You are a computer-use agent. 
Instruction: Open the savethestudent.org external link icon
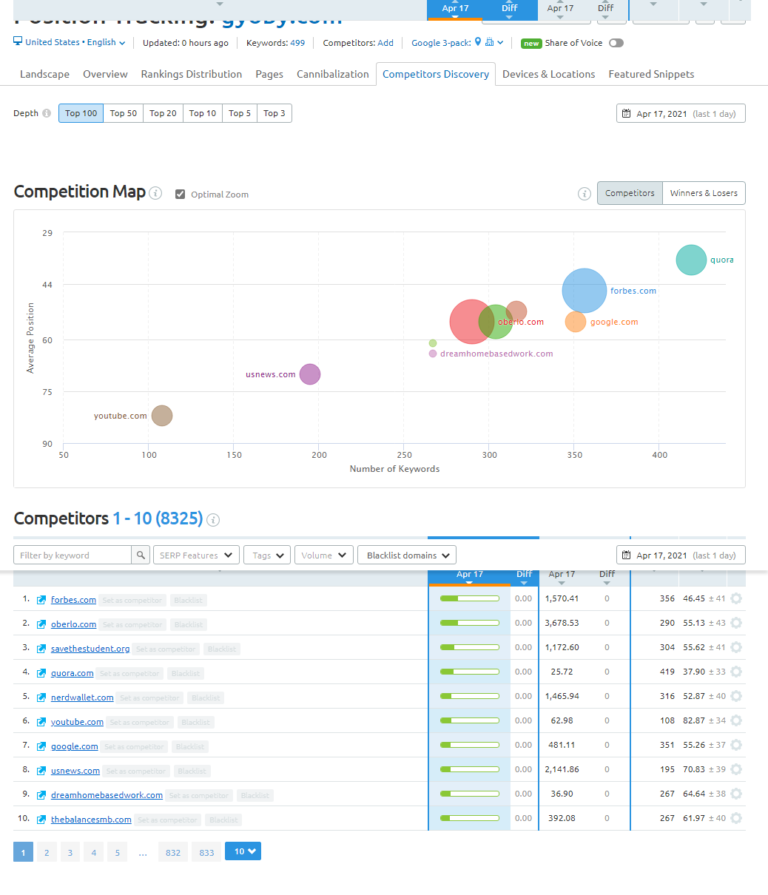pos(41,649)
